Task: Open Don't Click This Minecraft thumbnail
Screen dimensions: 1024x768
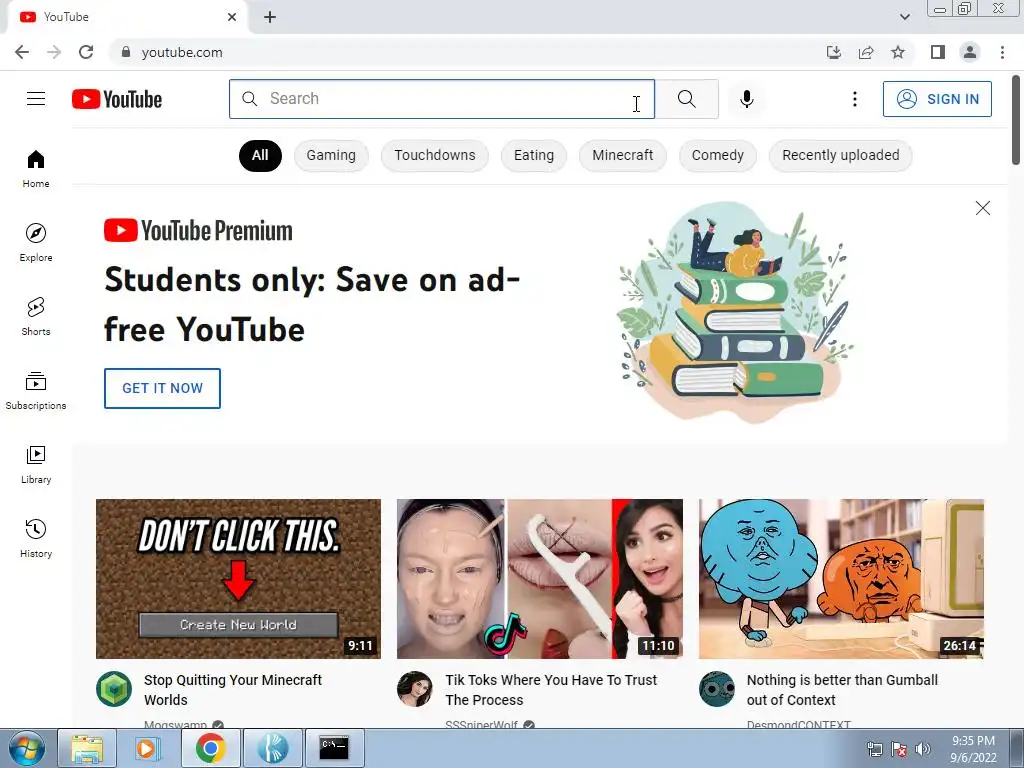Action: click(238, 579)
